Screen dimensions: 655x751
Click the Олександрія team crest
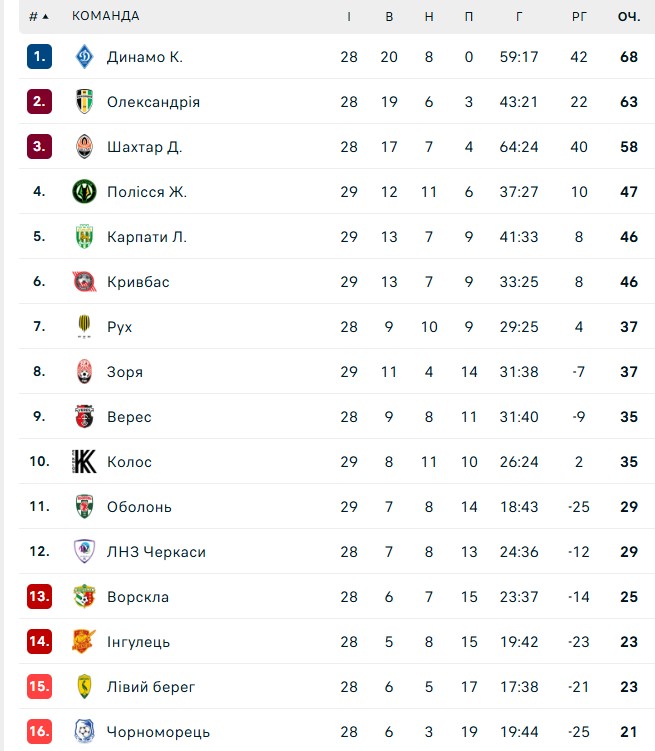coord(85,102)
